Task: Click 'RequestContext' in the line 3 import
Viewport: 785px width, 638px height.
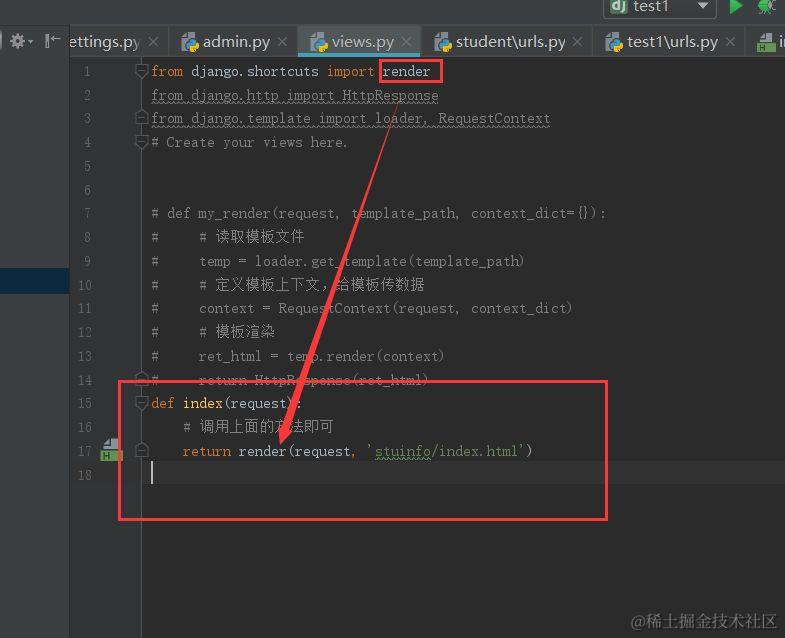Action: pyautogui.click(x=494, y=119)
